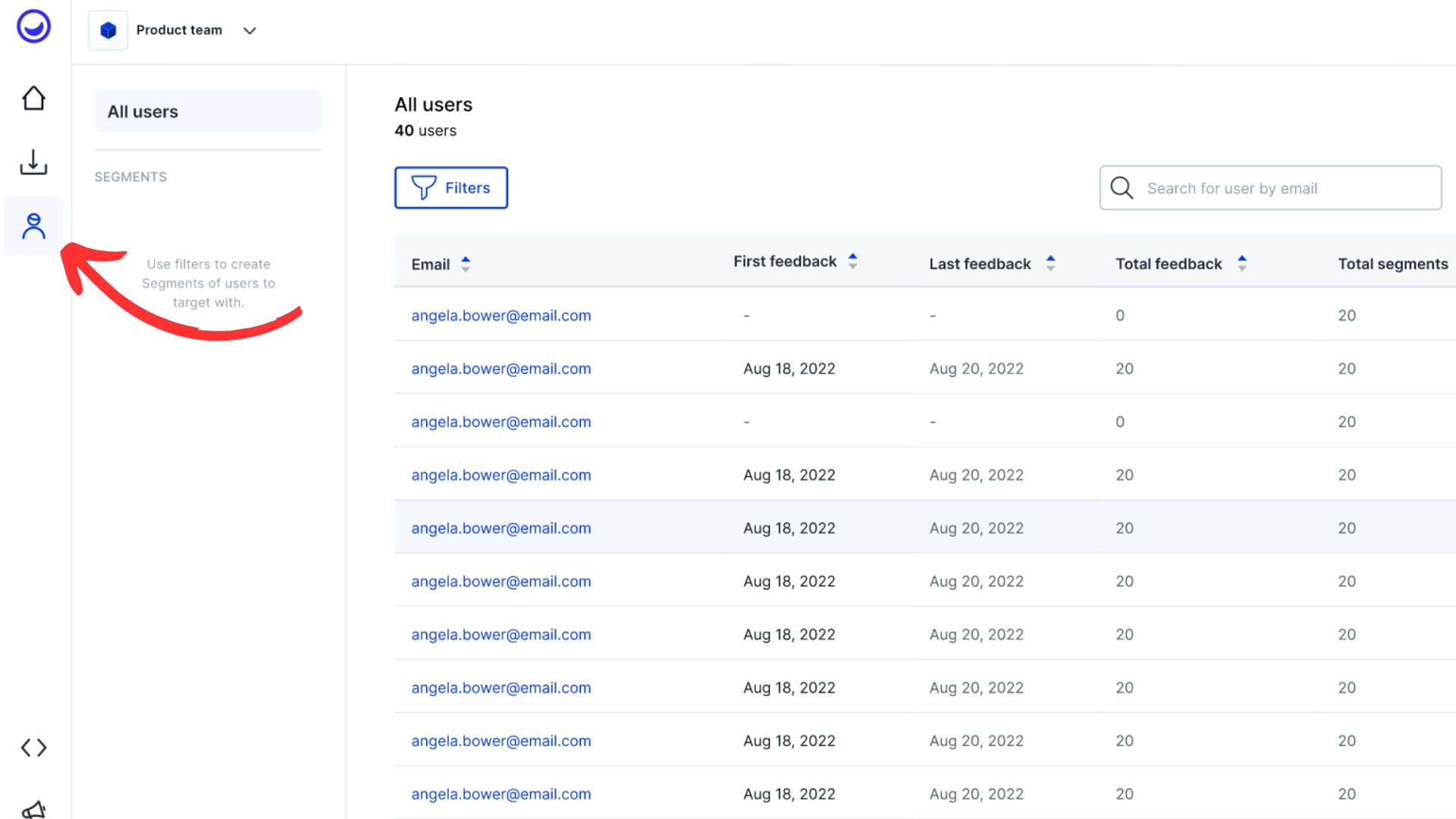Image resolution: width=1456 pixels, height=819 pixels.
Task: Open the Filters button
Action: 451,188
